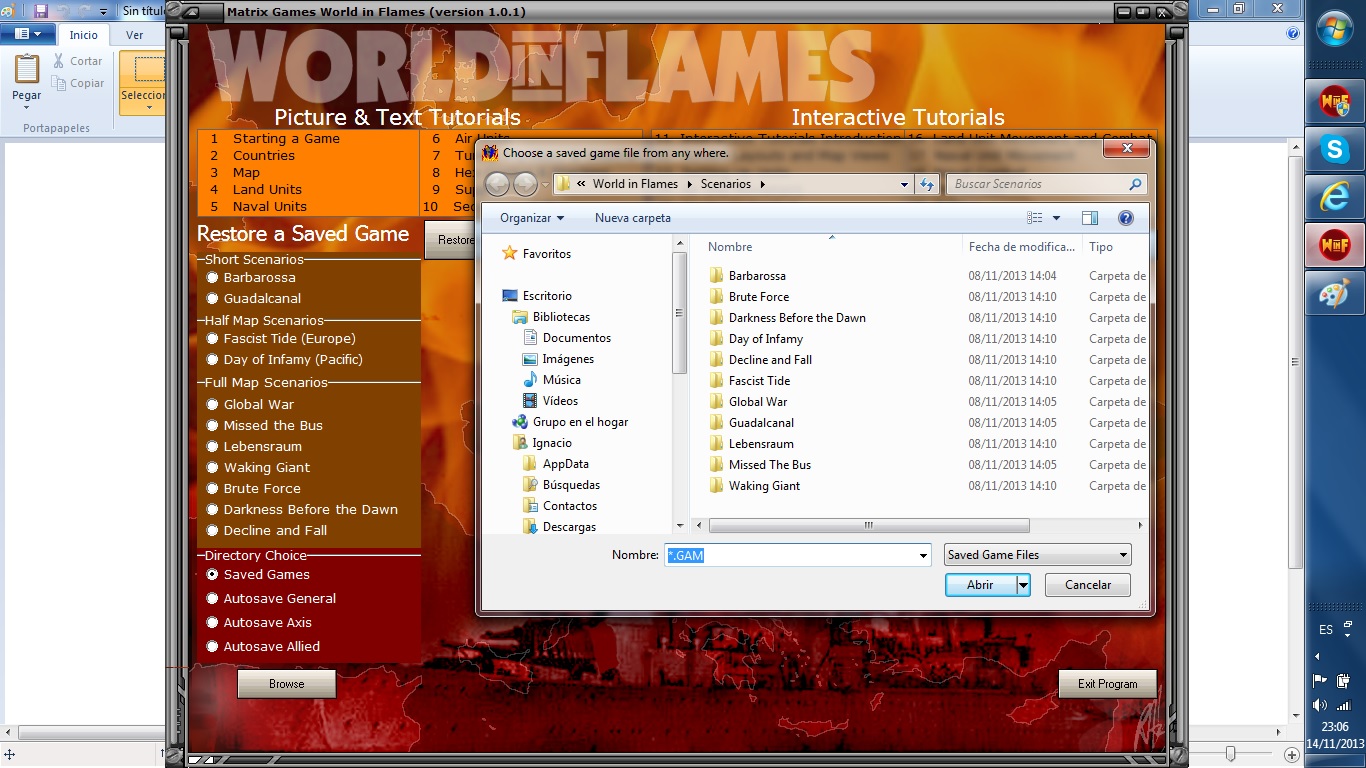Image resolution: width=1366 pixels, height=768 pixels.
Task: Select the Darkness Before the Dawn folder
Action: point(797,318)
